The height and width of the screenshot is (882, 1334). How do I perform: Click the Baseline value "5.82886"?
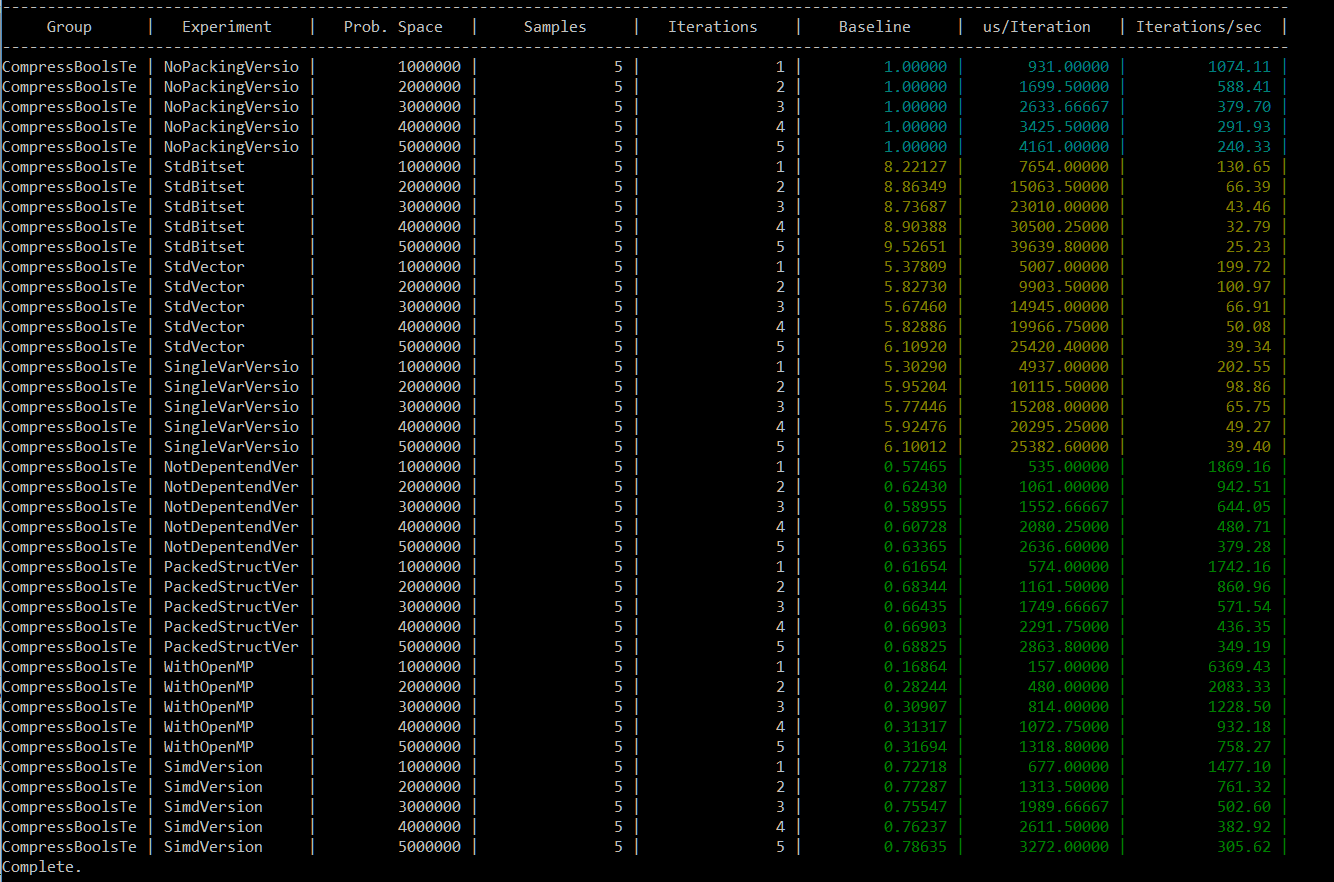[915, 327]
